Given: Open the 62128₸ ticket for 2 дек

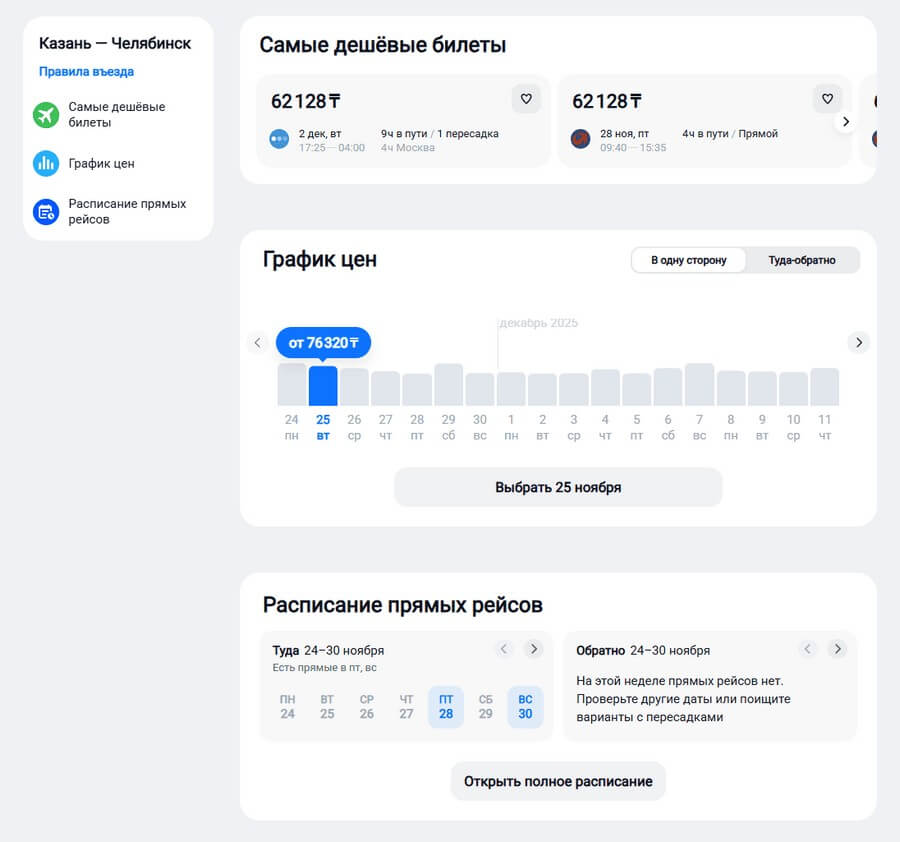Looking at the screenshot, I should coord(403,121).
